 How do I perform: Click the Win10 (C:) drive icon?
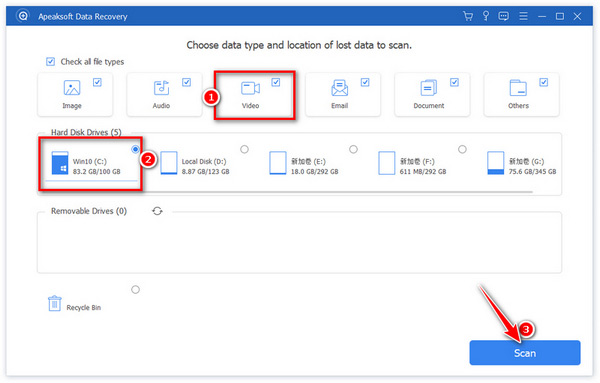tap(60, 163)
